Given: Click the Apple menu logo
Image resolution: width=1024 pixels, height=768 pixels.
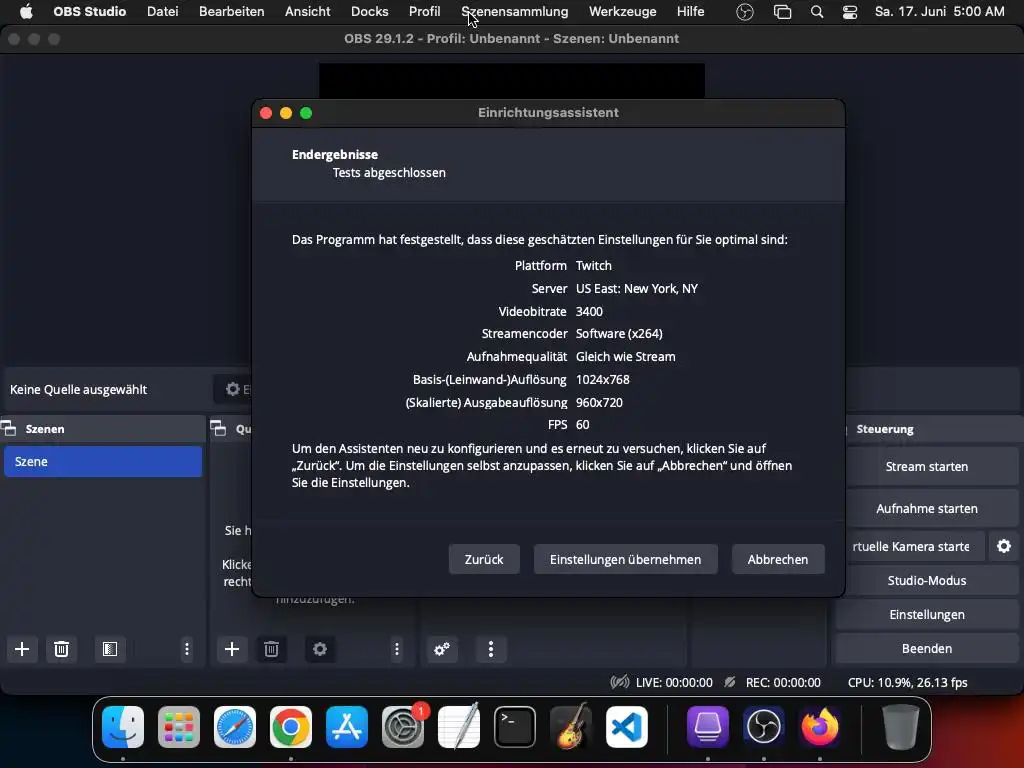Looking at the screenshot, I should click(26, 12).
